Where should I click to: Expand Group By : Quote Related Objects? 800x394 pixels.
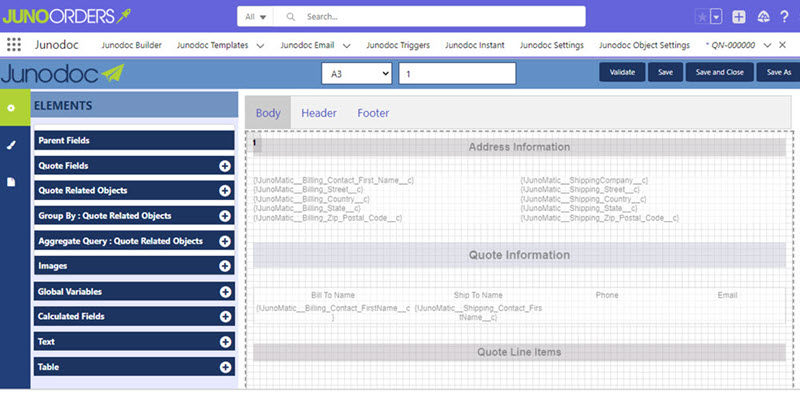point(225,216)
